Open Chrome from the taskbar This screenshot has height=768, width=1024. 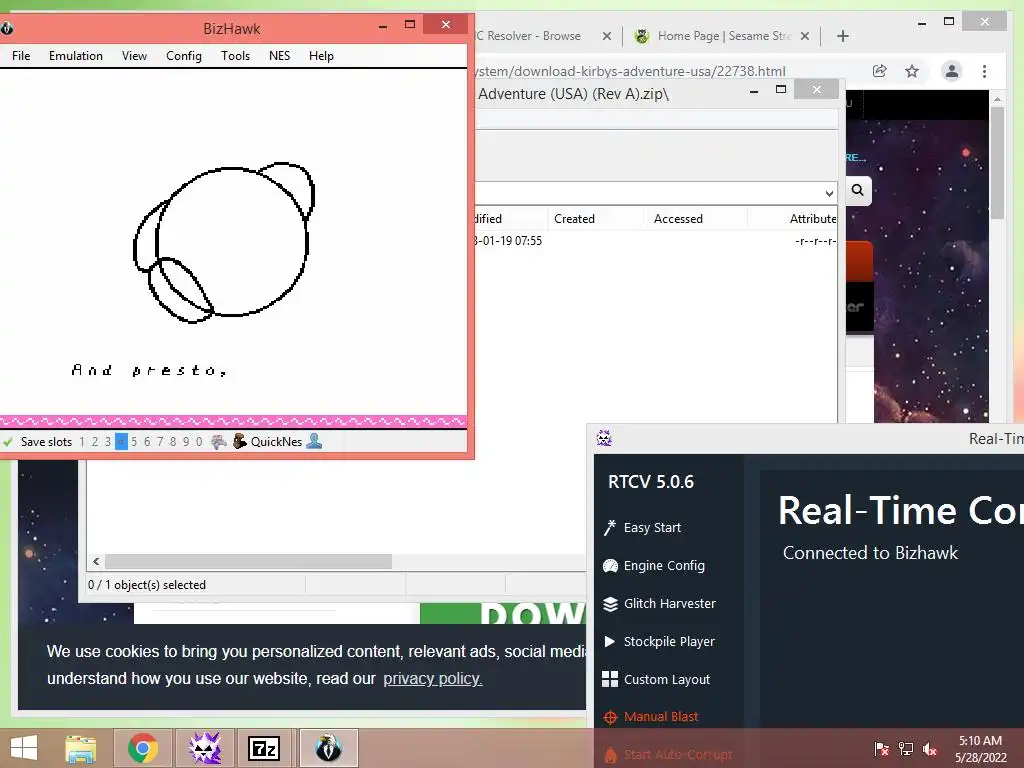[142, 748]
